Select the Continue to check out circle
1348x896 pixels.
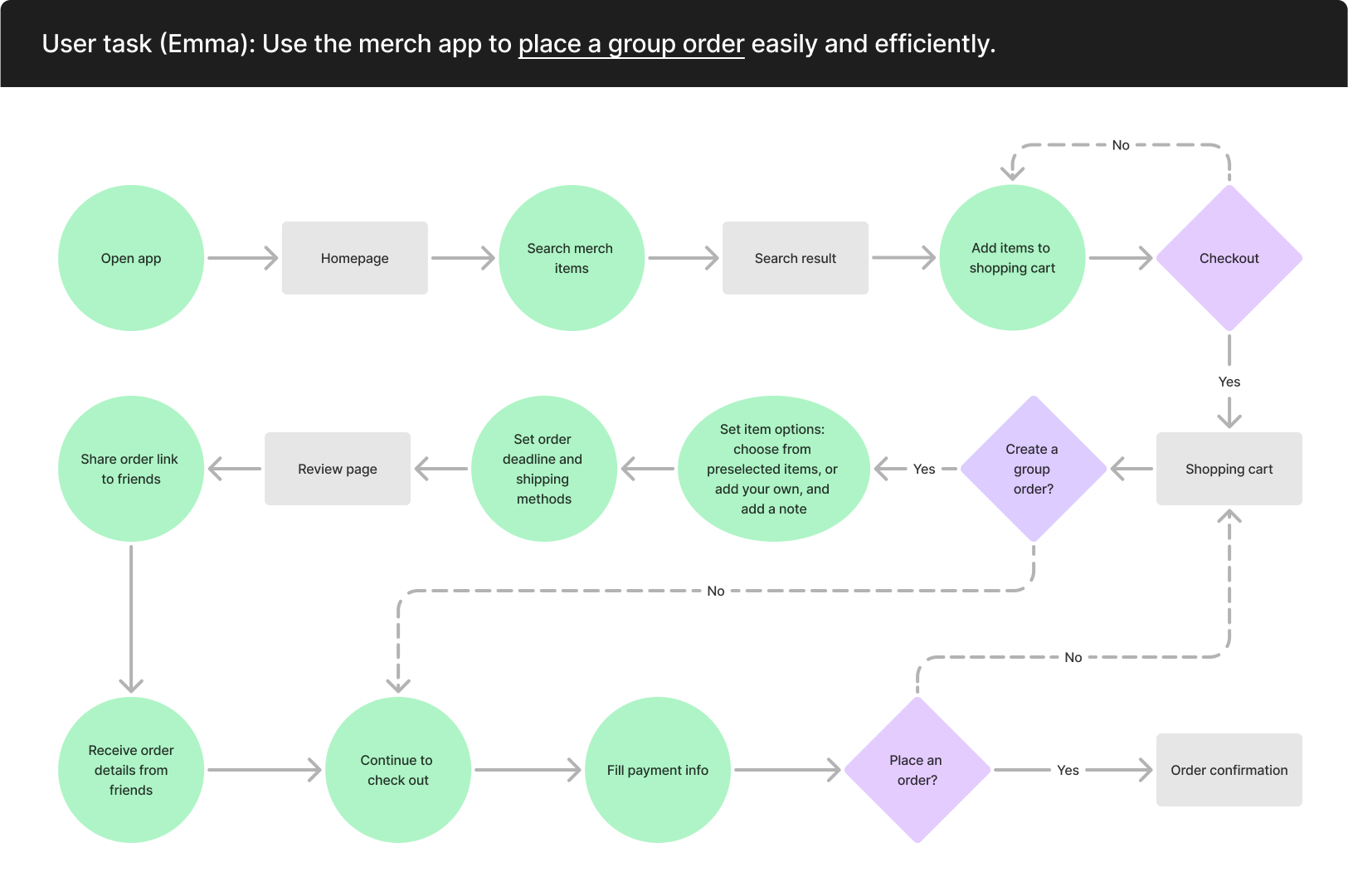click(x=398, y=770)
